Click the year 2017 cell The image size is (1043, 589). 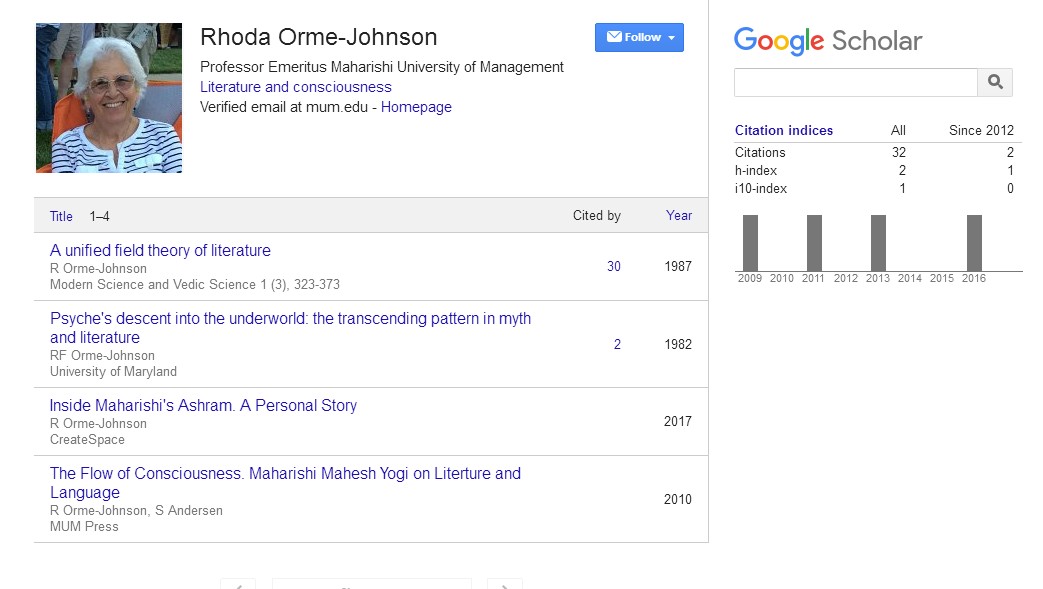678,421
